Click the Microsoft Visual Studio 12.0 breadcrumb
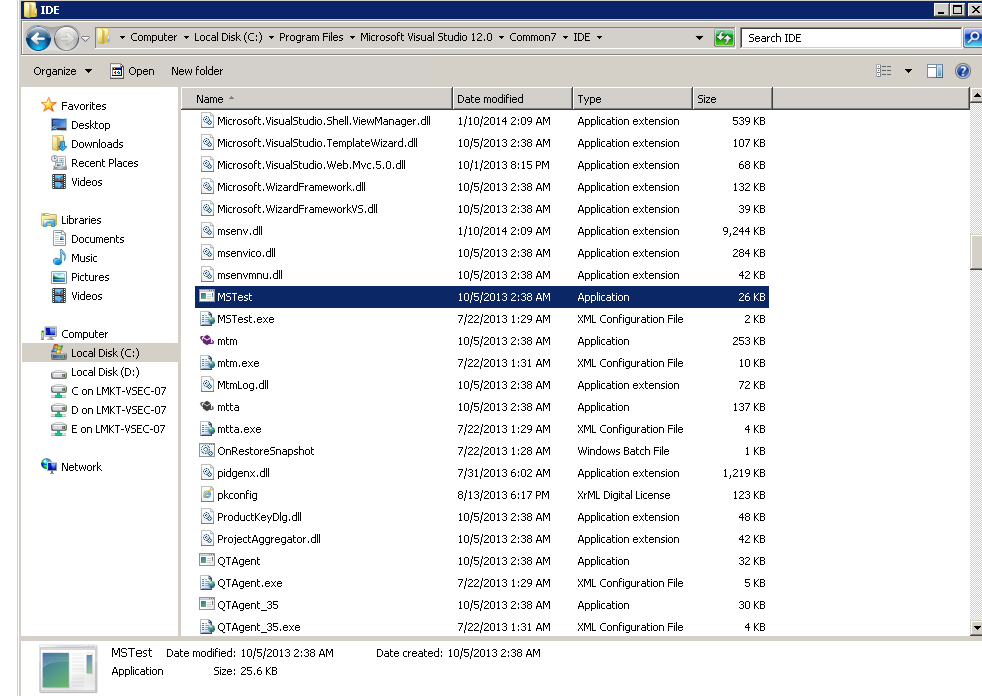 pyautogui.click(x=426, y=38)
